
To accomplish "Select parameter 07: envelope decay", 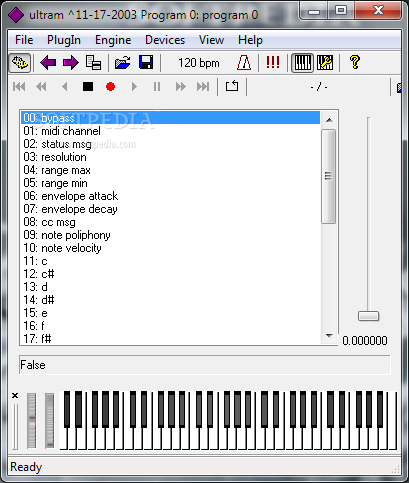I will 170,209.
